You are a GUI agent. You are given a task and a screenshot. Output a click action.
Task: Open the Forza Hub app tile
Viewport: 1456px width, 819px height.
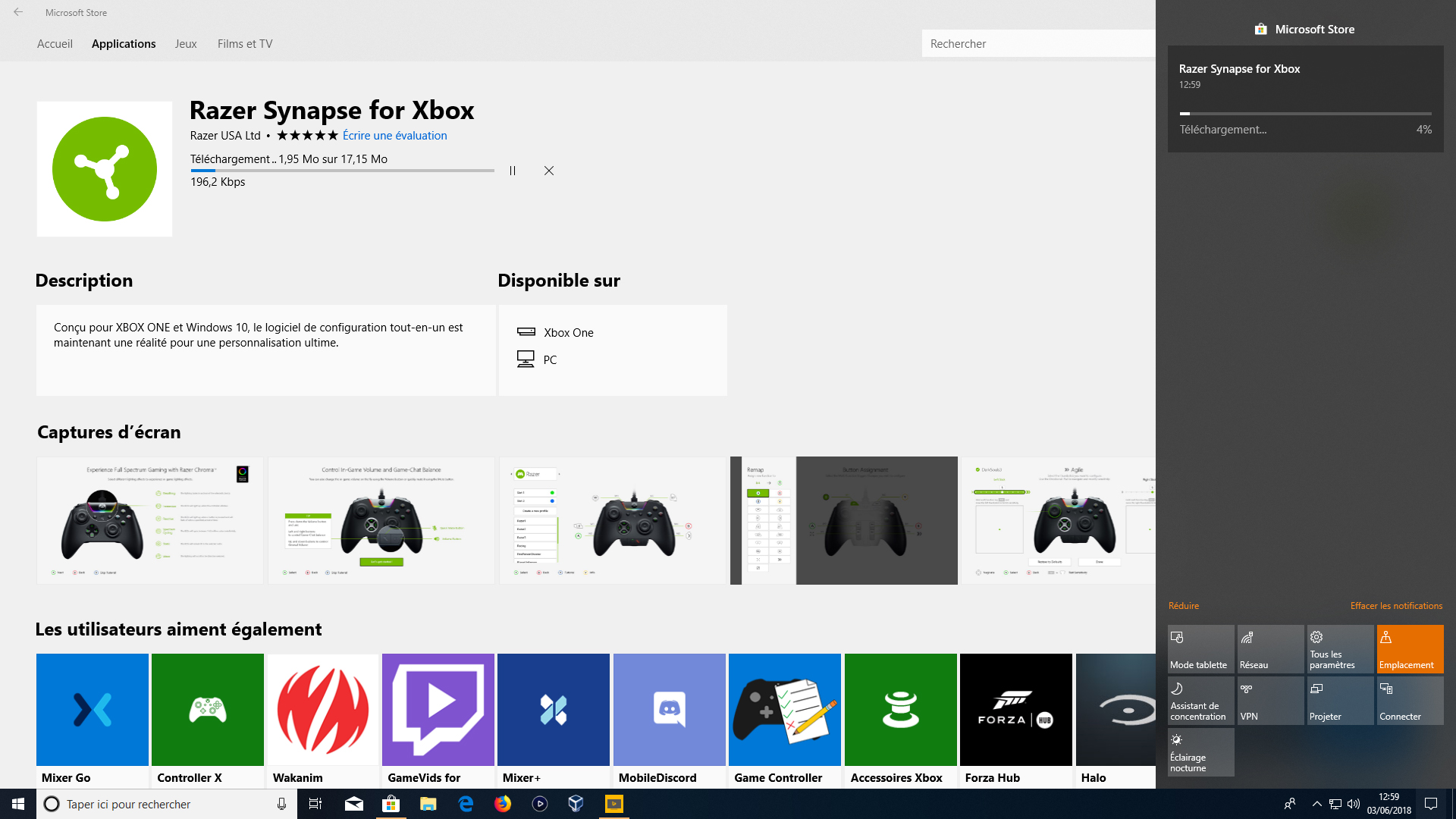tap(1015, 709)
